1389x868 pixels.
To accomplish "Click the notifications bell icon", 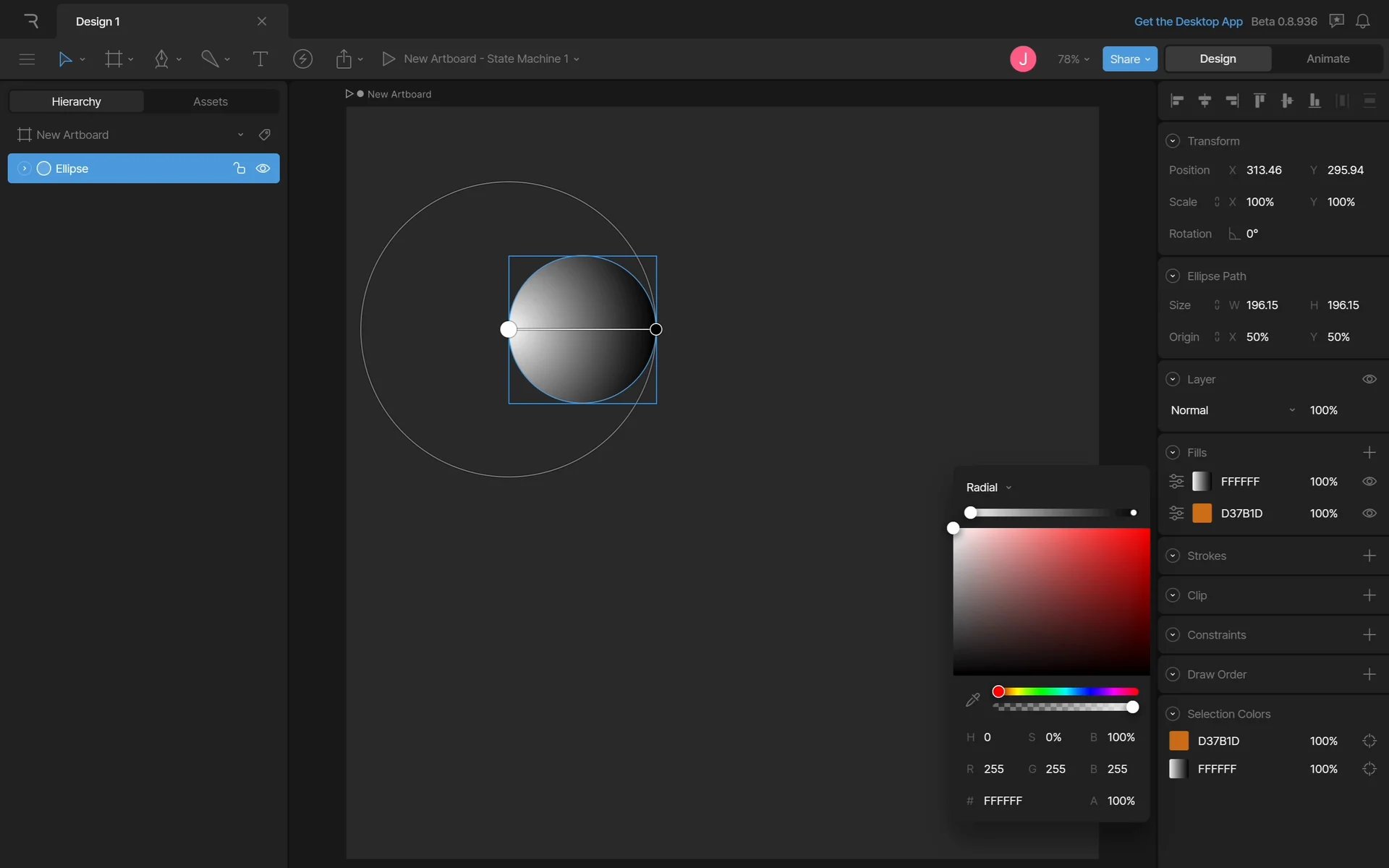I will [x=1362, y=21].
